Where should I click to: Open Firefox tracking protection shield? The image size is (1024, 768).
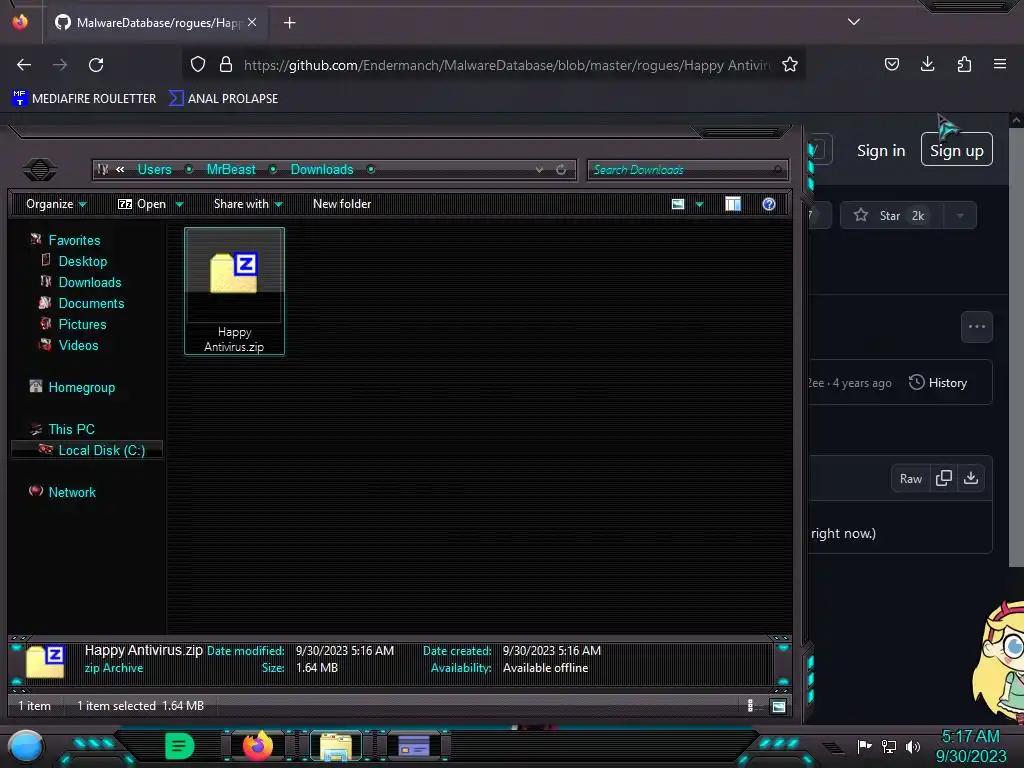[198, 65]
